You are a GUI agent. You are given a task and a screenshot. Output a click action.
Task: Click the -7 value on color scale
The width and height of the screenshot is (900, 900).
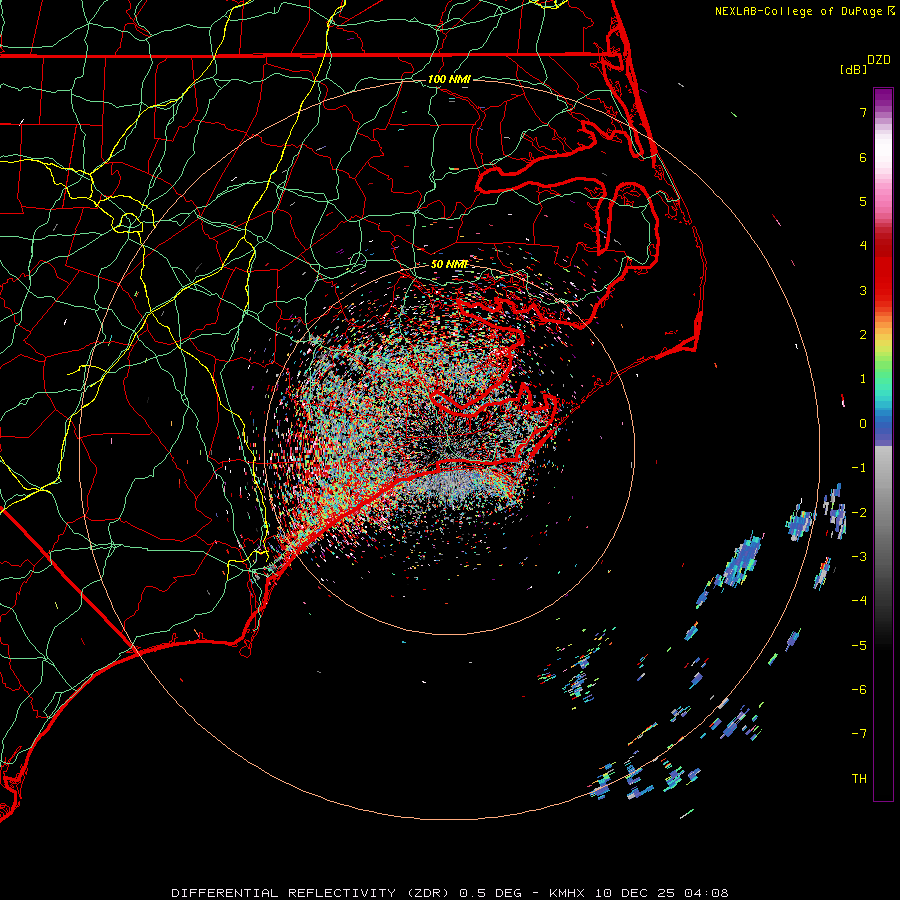(x=859, y=734)
